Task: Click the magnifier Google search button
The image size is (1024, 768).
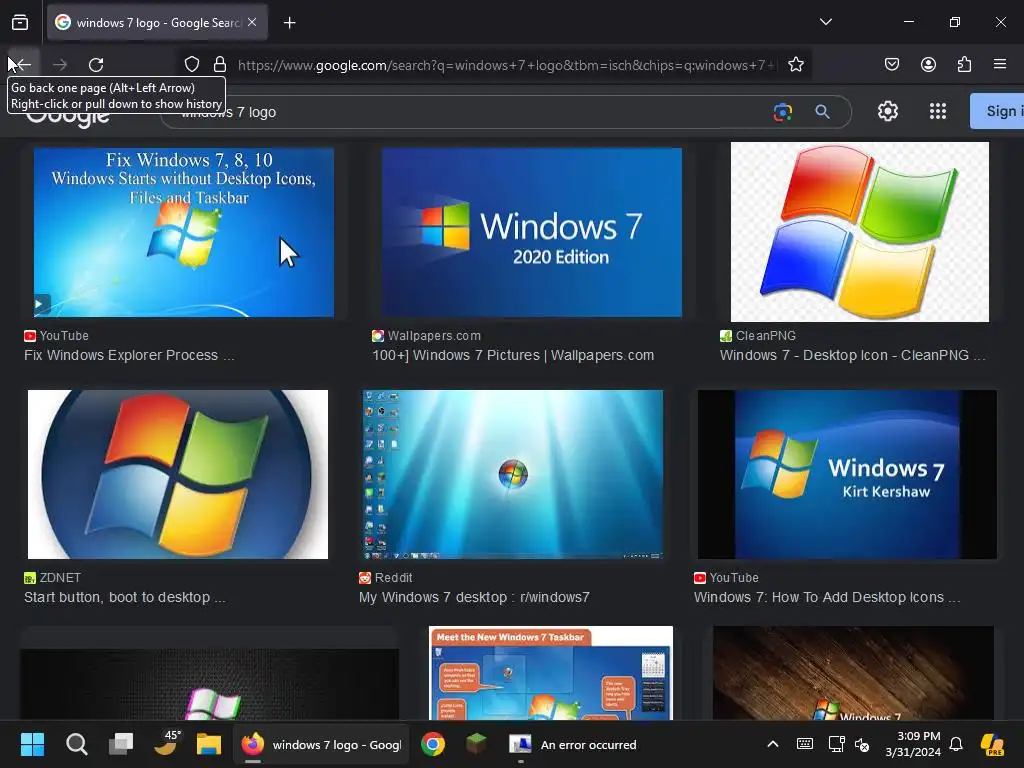Action: [x=823, y=112]
